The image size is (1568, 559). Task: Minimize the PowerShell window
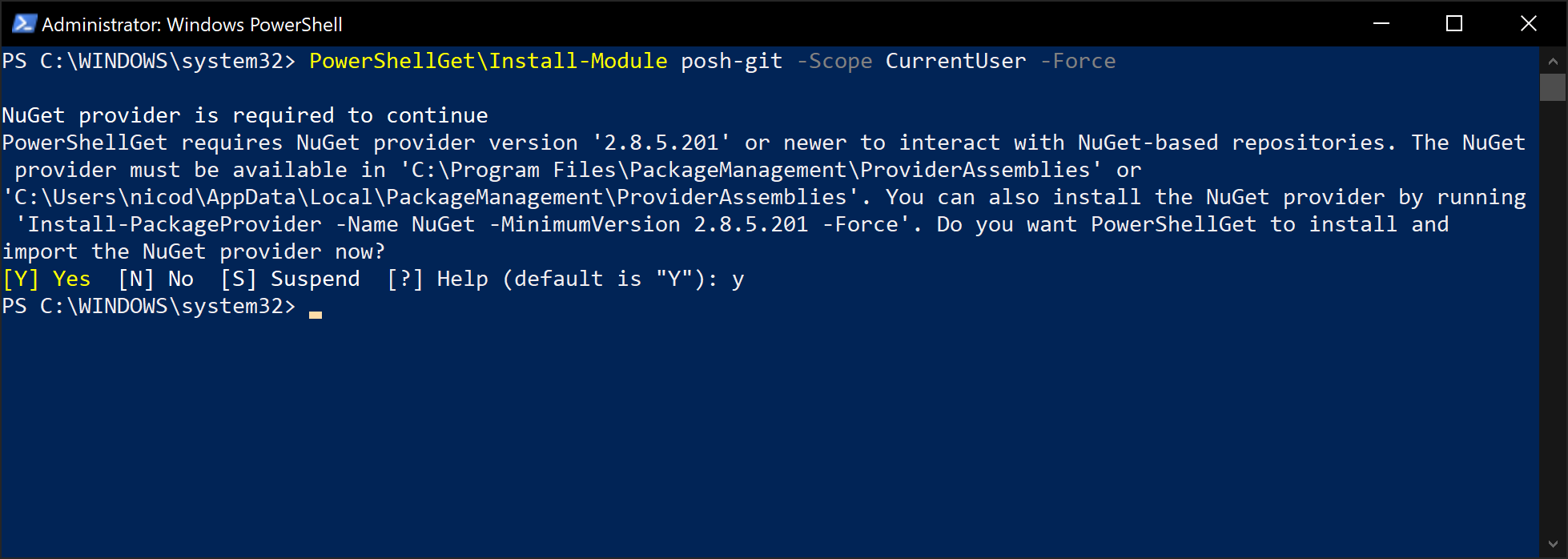[1381, 23]
